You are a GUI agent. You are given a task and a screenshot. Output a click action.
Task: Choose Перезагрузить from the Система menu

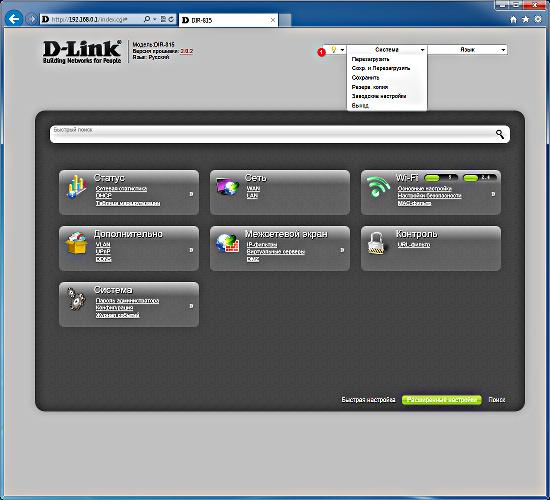[370, 59]
